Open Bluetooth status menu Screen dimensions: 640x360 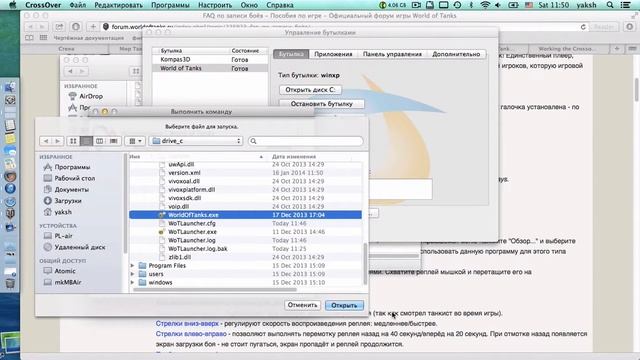click(471, 5)
